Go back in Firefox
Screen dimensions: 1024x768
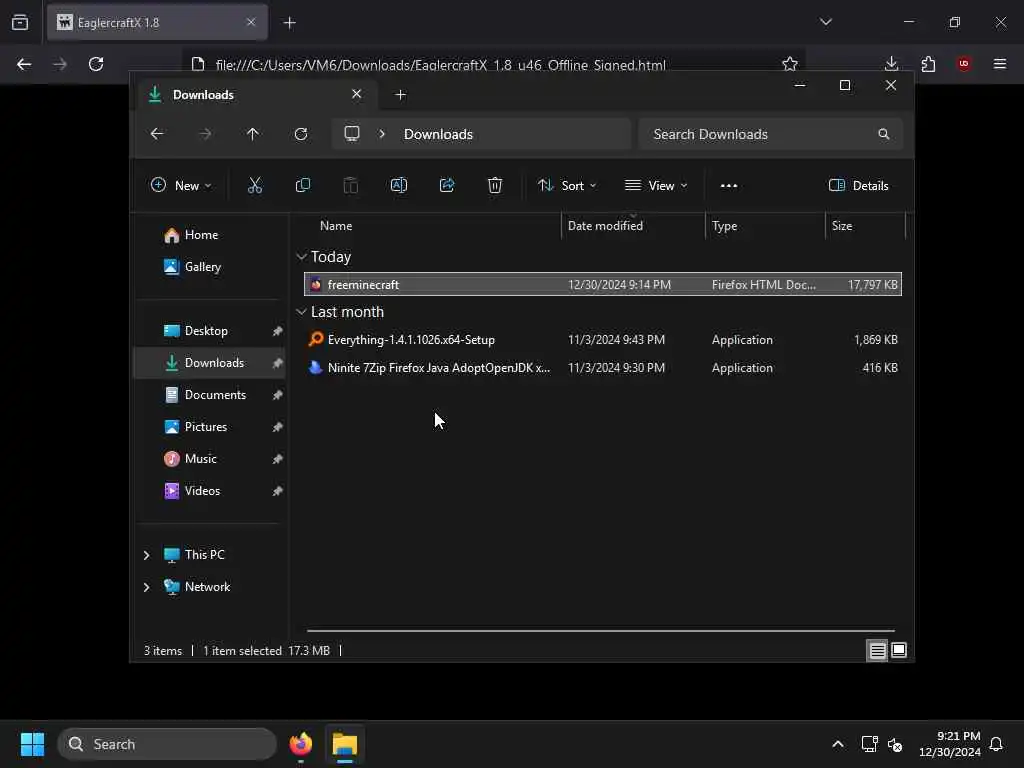(24, 64)
